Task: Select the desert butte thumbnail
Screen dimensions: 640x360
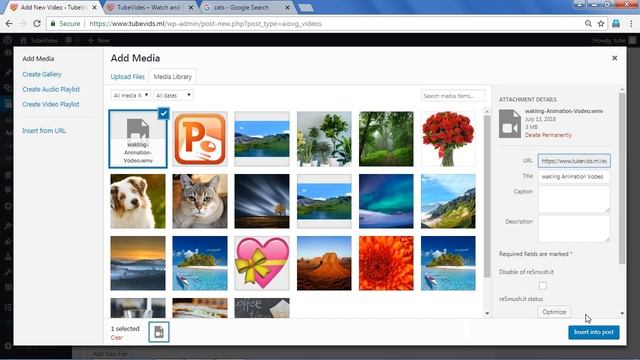Action: [324, 263]
